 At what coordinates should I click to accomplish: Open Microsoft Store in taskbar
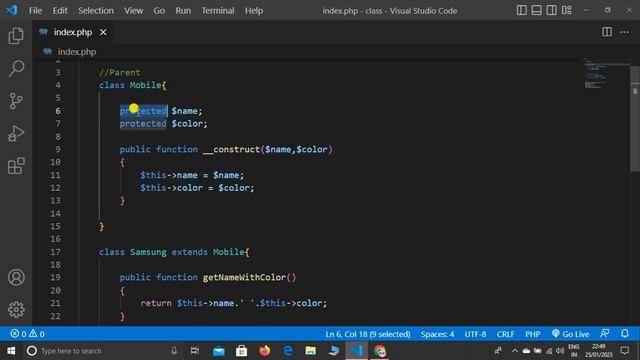point(242,351)
